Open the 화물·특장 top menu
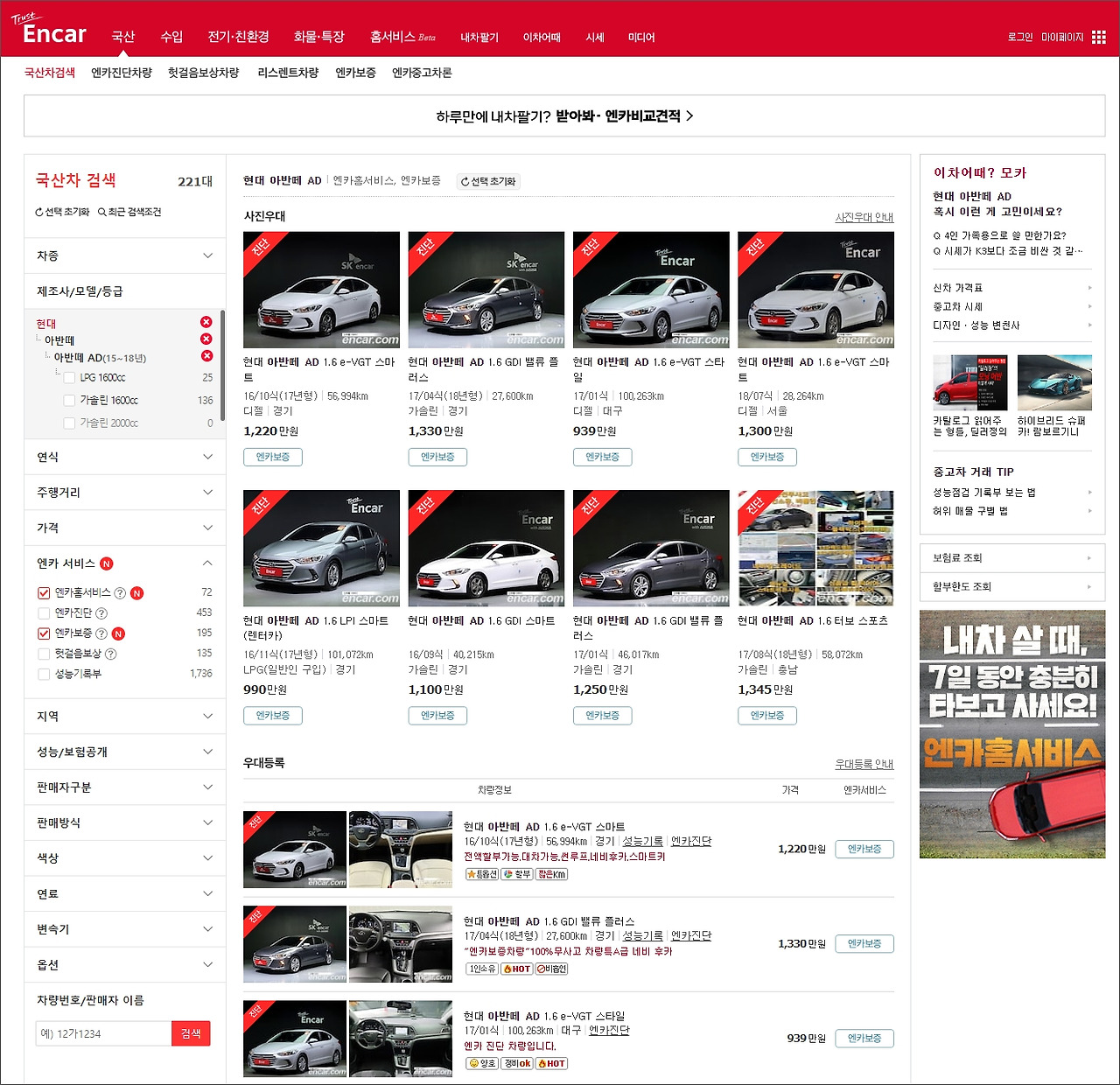The width and height of the screenshot is (1120, 1085). [x=318, y=37]
